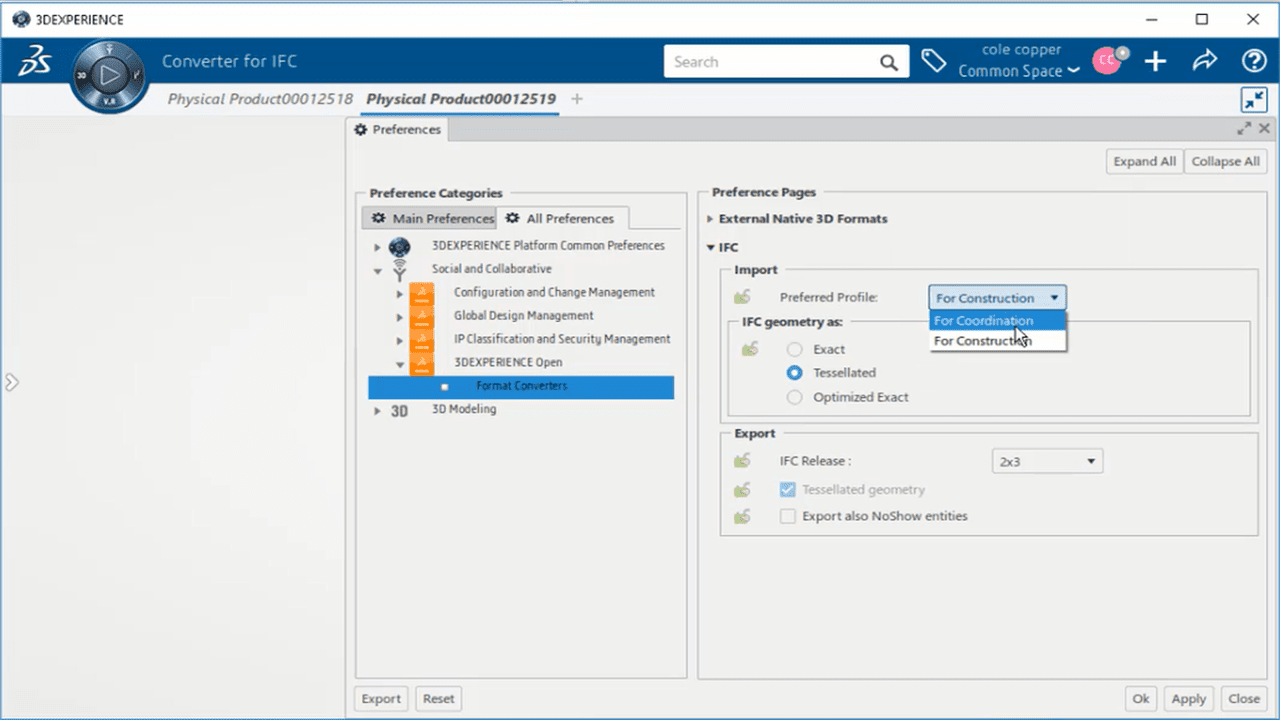Image resolution: width=1280 pixels, height=720 pixels.
Task: Click the collapse view arrows icon below the help icon
Action: click(1254, 100)
